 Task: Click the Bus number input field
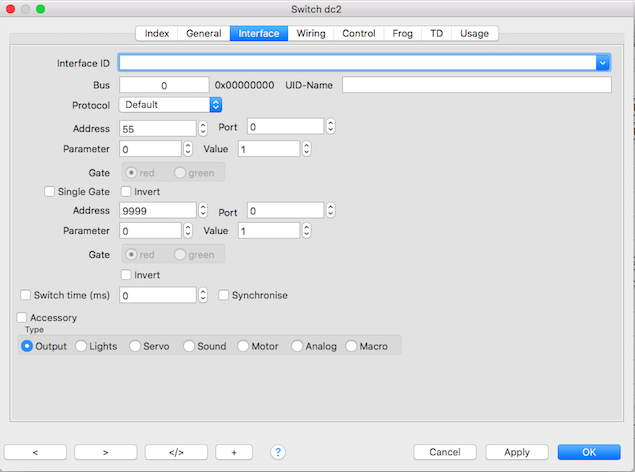[164, 85]
